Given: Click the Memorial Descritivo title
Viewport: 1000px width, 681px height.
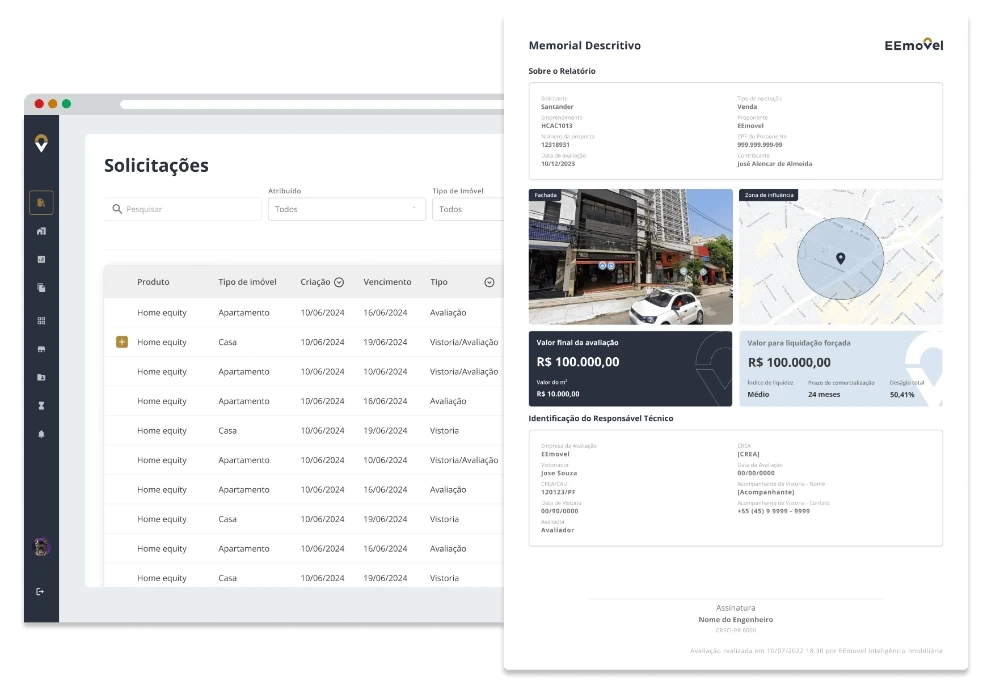Looking at the screenshot, I should click(x=584, y=45).
